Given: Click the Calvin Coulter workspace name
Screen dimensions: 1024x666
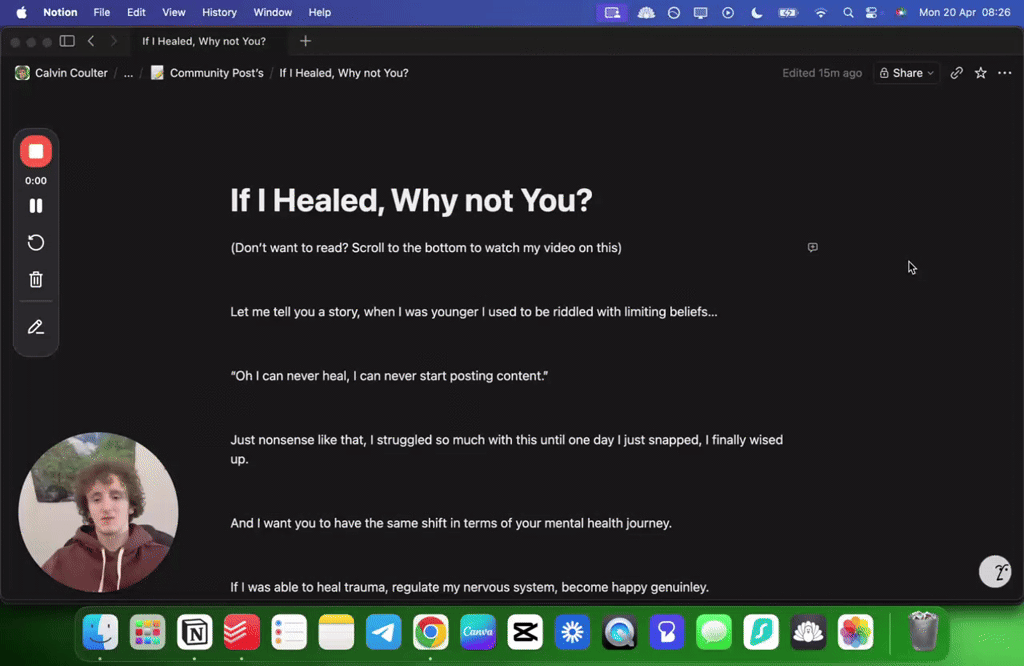Looking at the screenshot, I should click(70, 72).
